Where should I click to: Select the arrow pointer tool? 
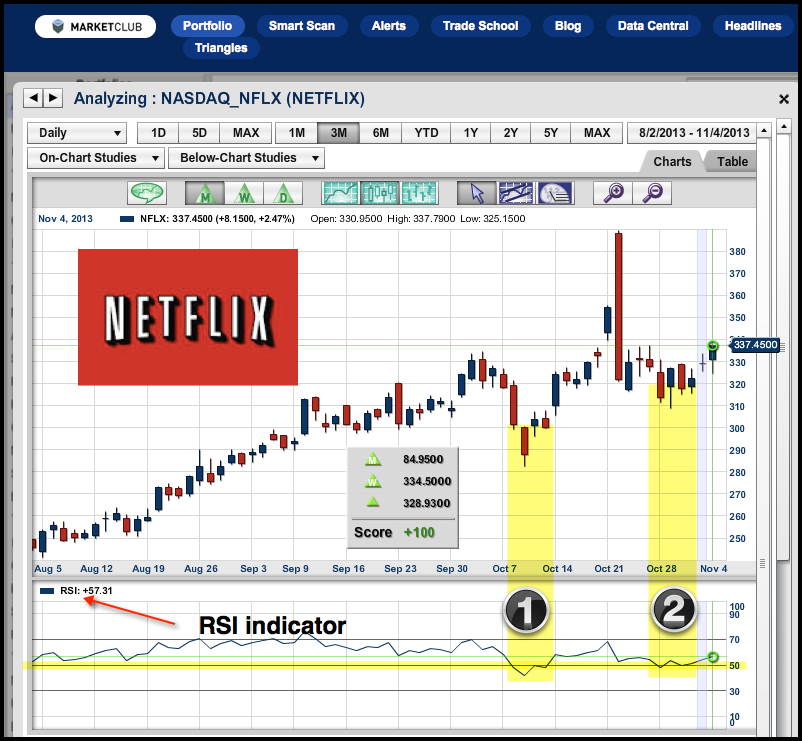pos(477,193)
